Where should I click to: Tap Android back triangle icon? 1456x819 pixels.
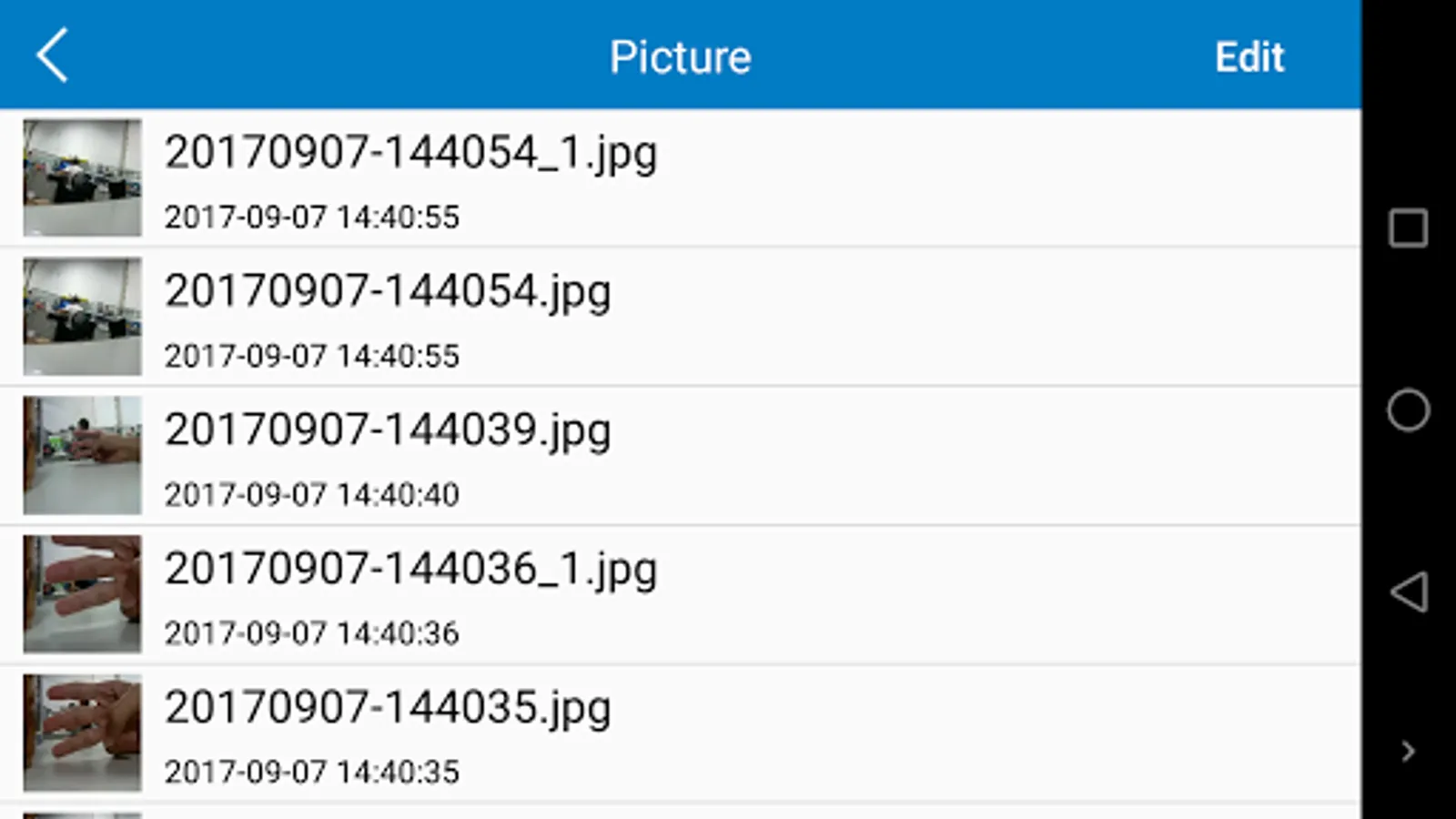tap(1409, 591)
